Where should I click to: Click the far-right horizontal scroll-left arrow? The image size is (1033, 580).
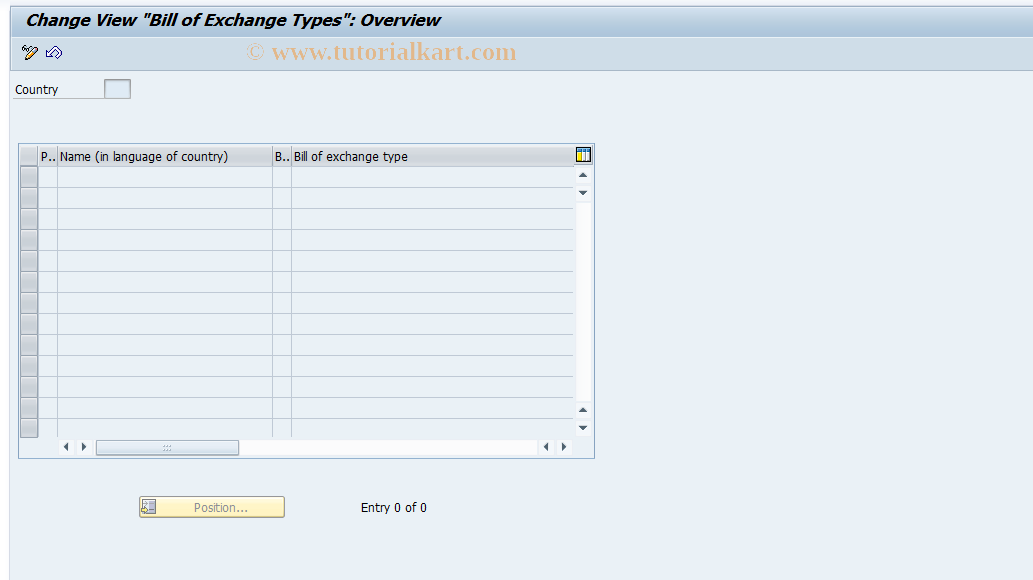pos(546,447)
